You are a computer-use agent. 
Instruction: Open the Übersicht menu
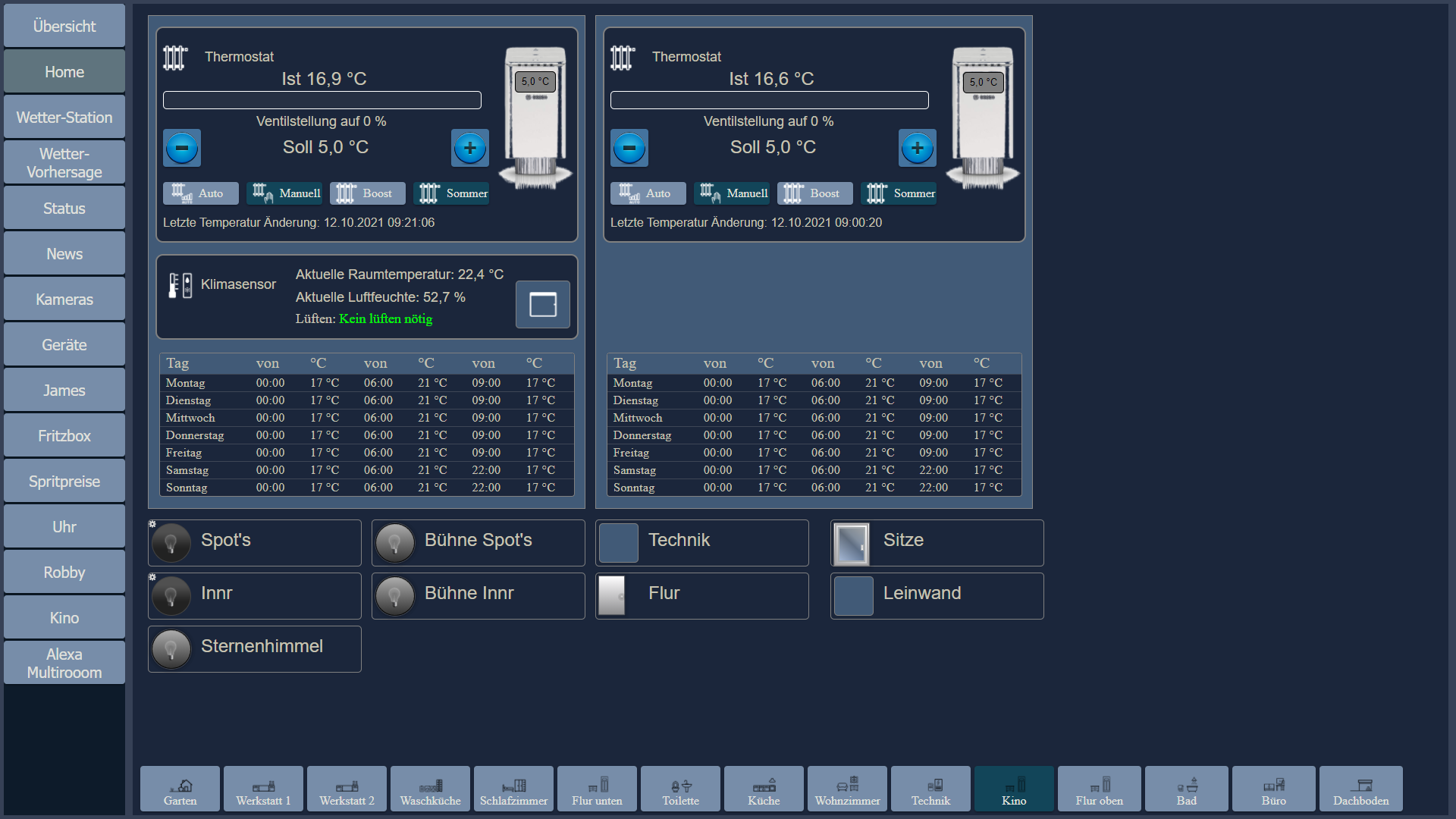point(64,26)
